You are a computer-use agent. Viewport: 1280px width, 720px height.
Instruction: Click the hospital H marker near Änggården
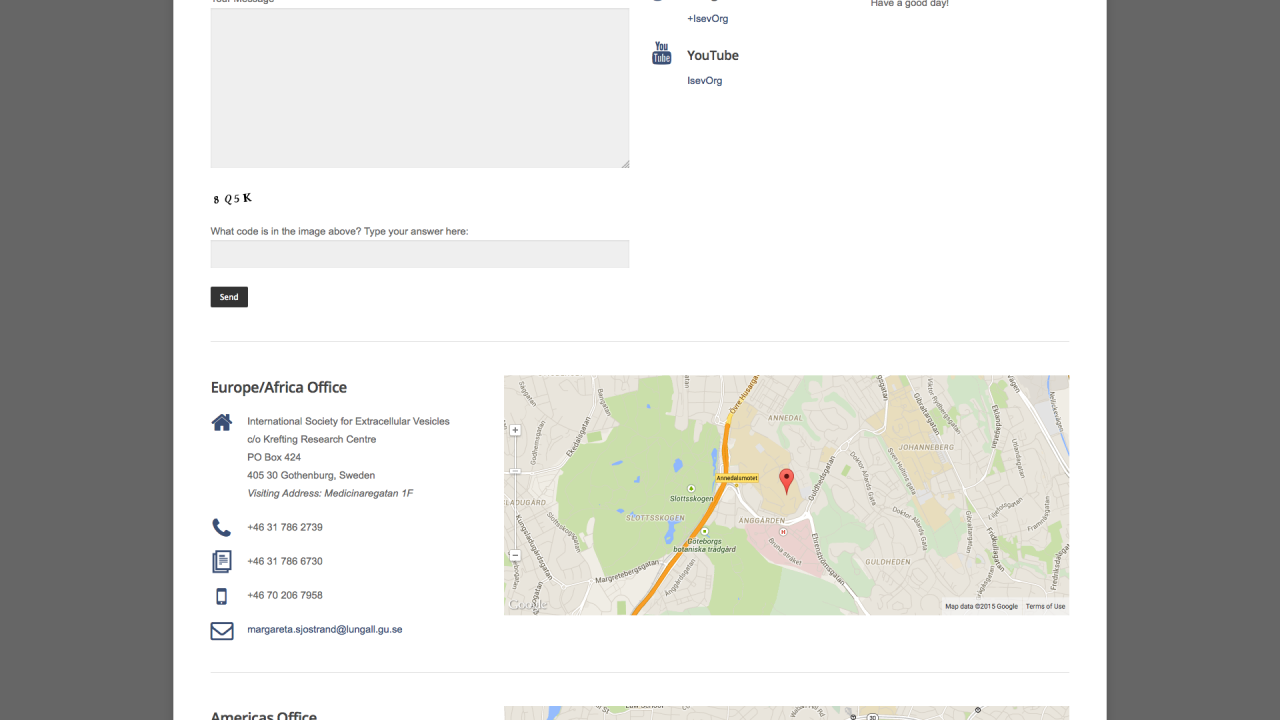pos(783,532)
